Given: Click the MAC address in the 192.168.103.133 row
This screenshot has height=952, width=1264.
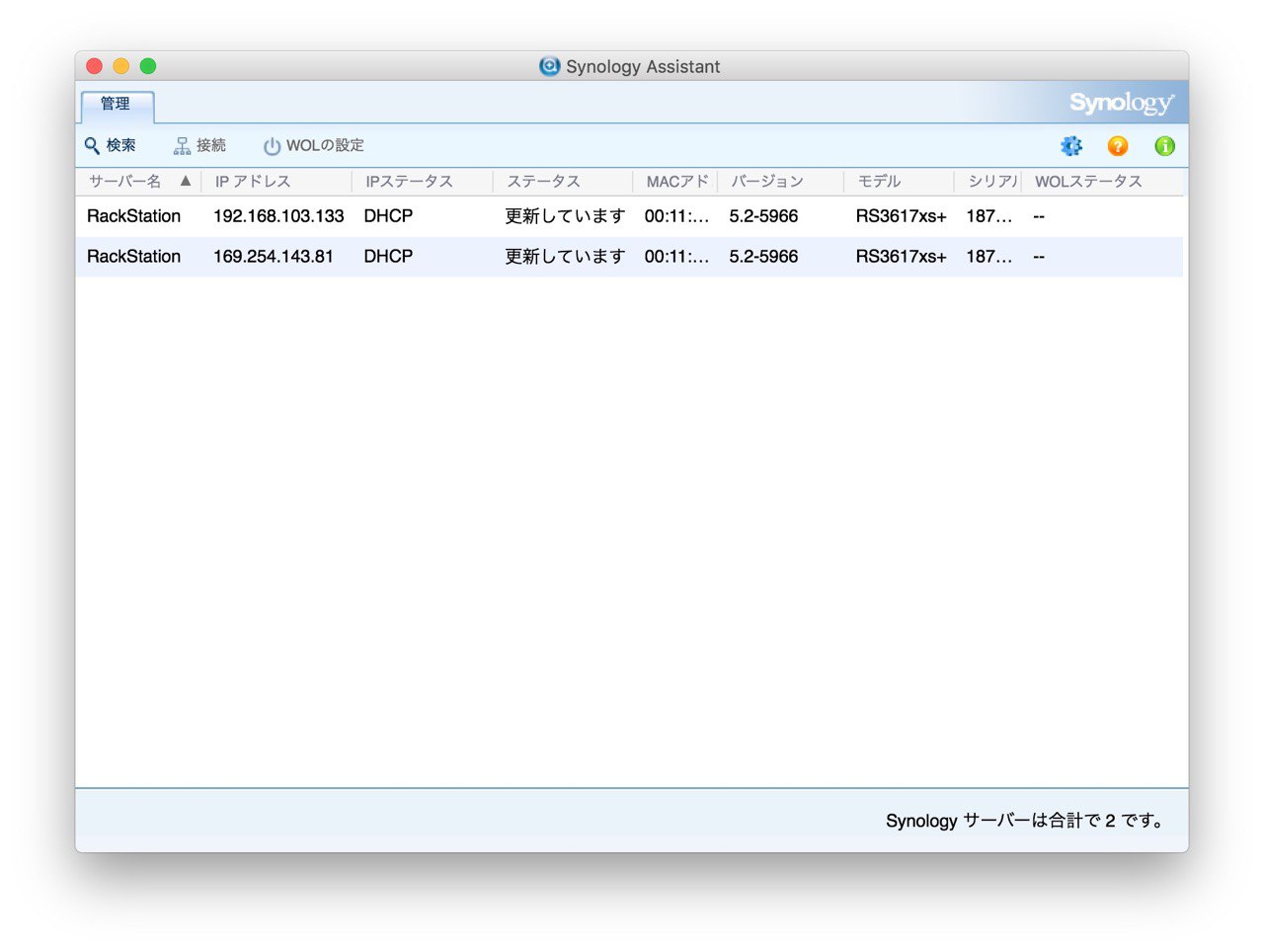Looking at the screenshot, I should tap(676, 216).
